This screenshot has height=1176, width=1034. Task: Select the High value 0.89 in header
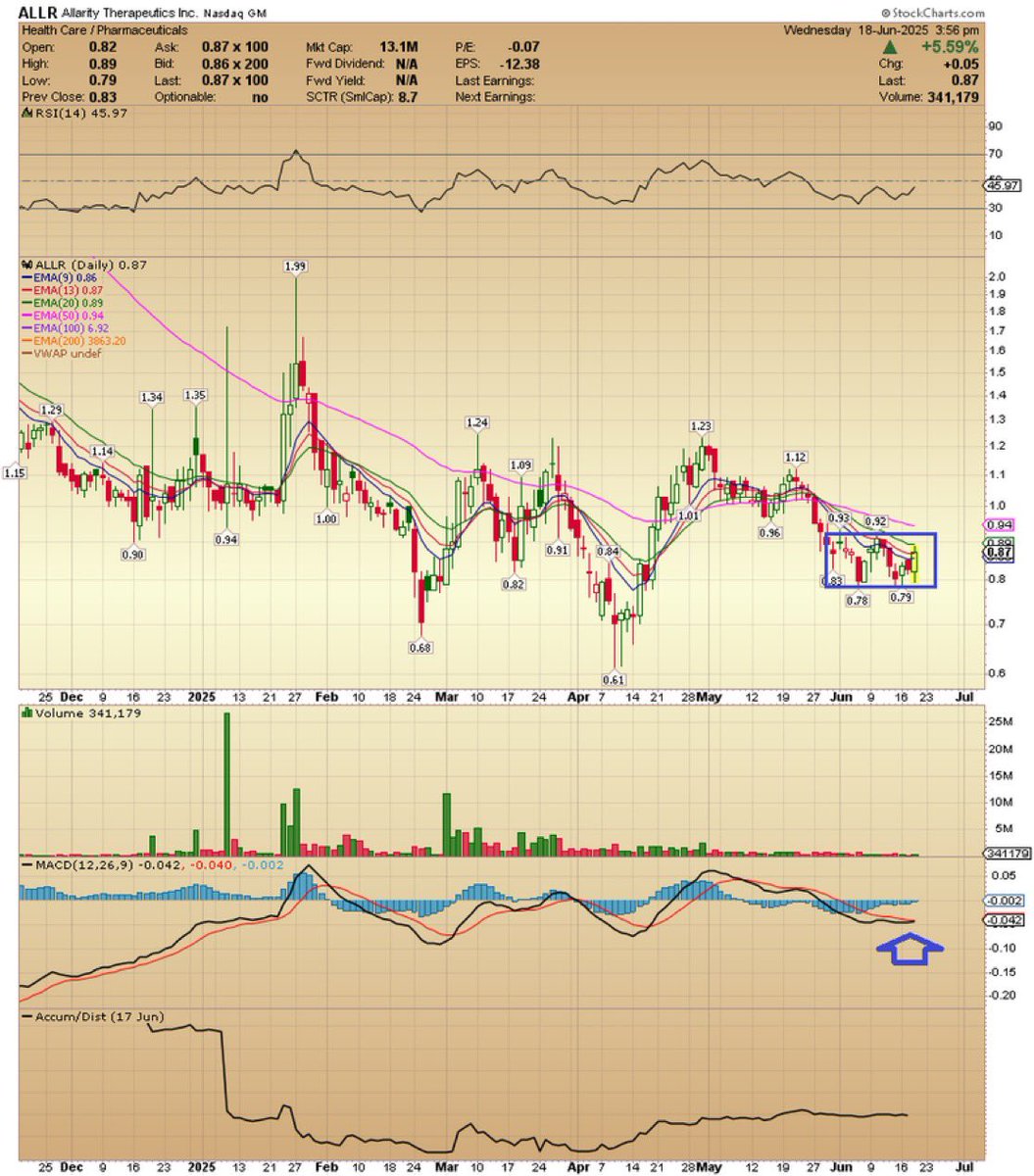coord(104,63)
